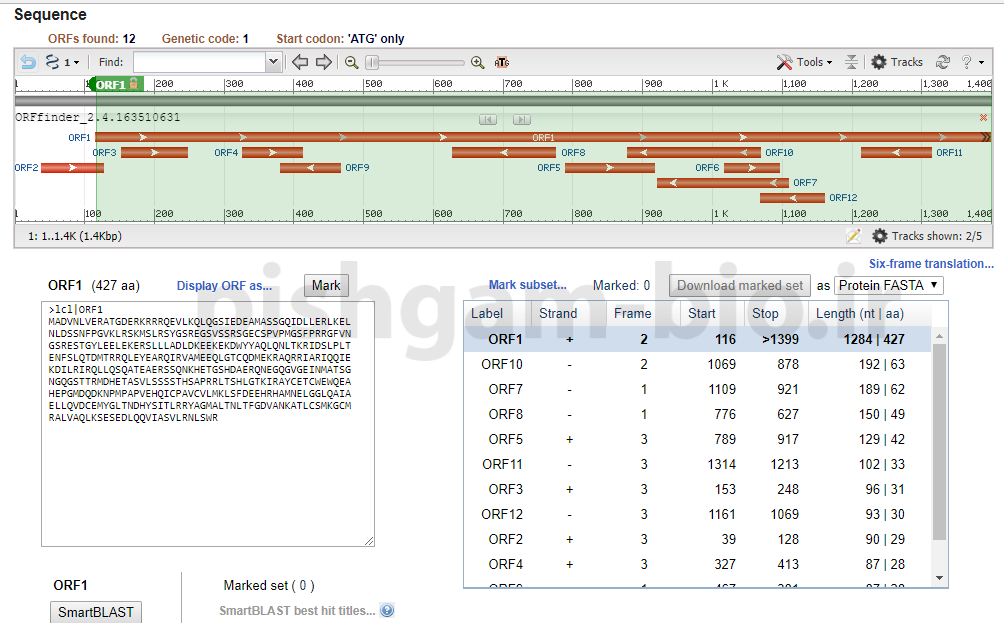Image resolution: width=1004 pixels, height=623 pixels.
Task: Click the pencil edit icon in status bar
Action: pos(853,236)
